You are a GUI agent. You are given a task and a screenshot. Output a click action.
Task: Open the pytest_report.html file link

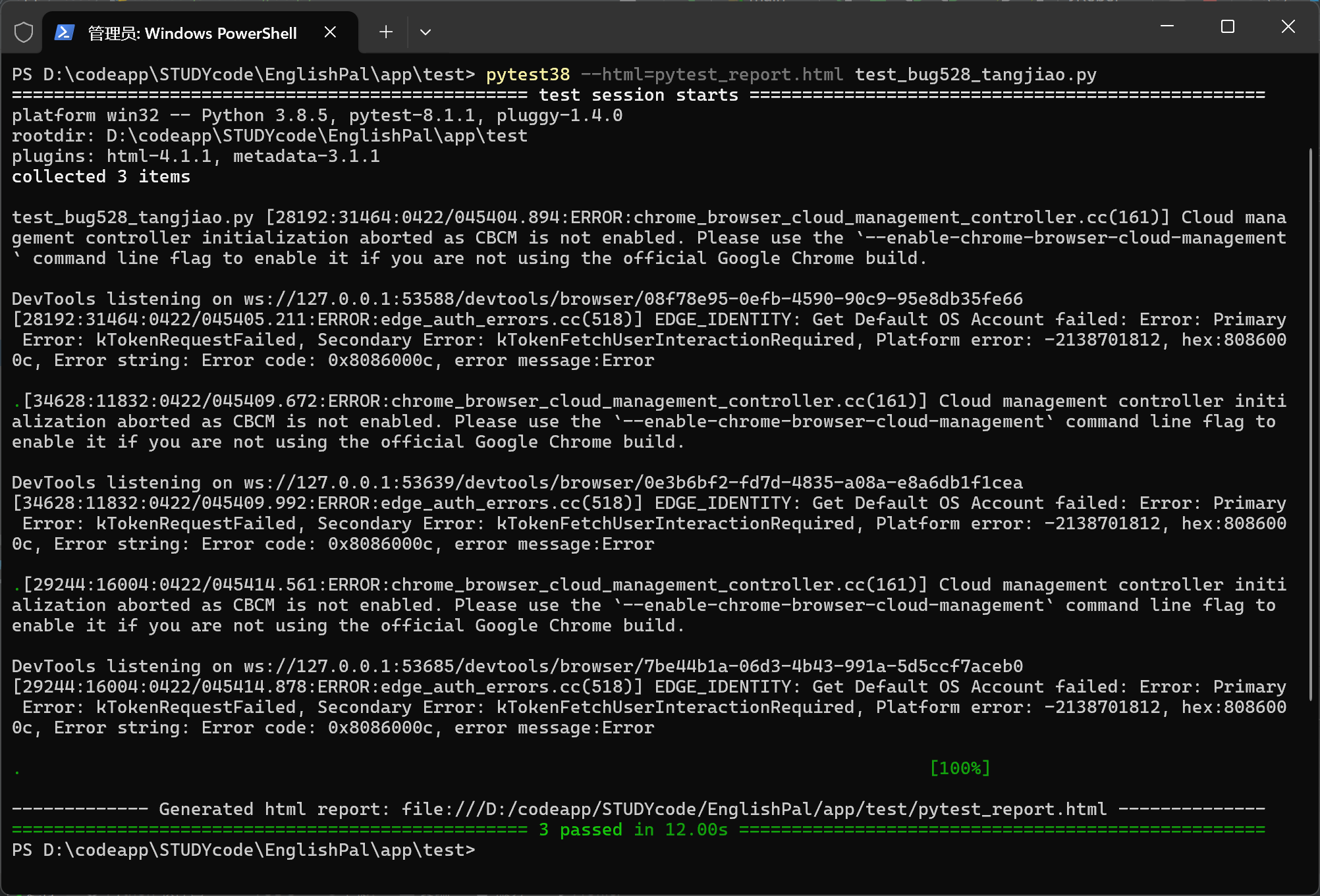754,809
